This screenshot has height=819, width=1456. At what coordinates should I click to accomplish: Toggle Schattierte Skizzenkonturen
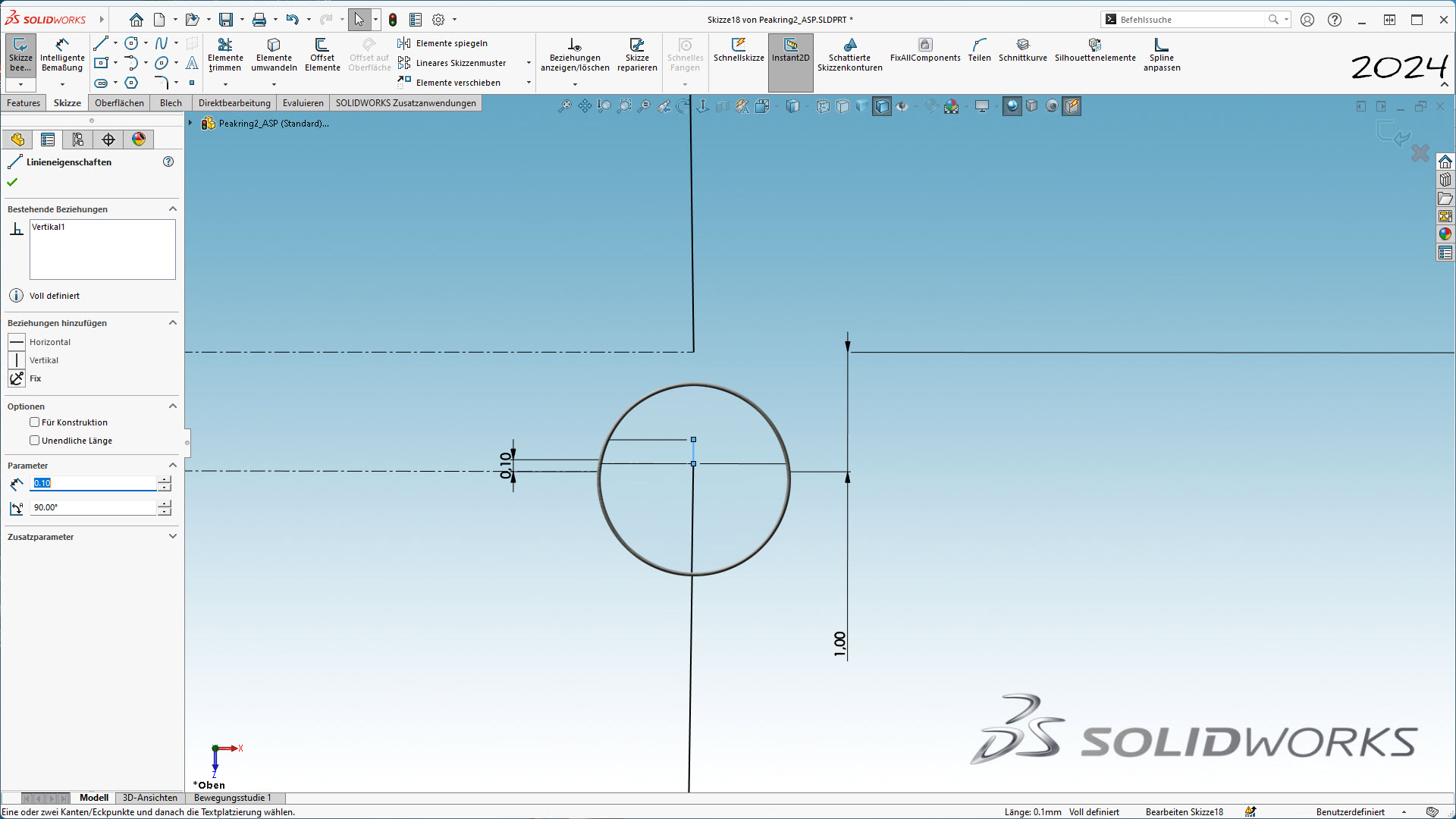(x=849, y=55)
